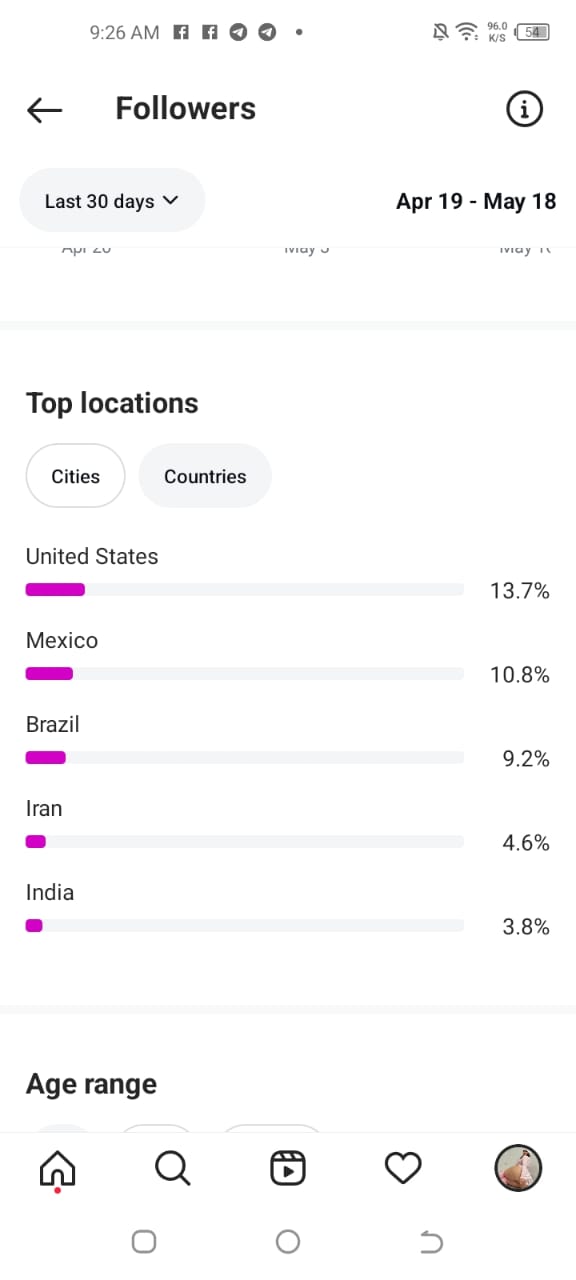Image resolution: width=576 pixels, height=1280 pixels.
Task: Click the chevron beside Last 30 days
Action: coord(170,200)
